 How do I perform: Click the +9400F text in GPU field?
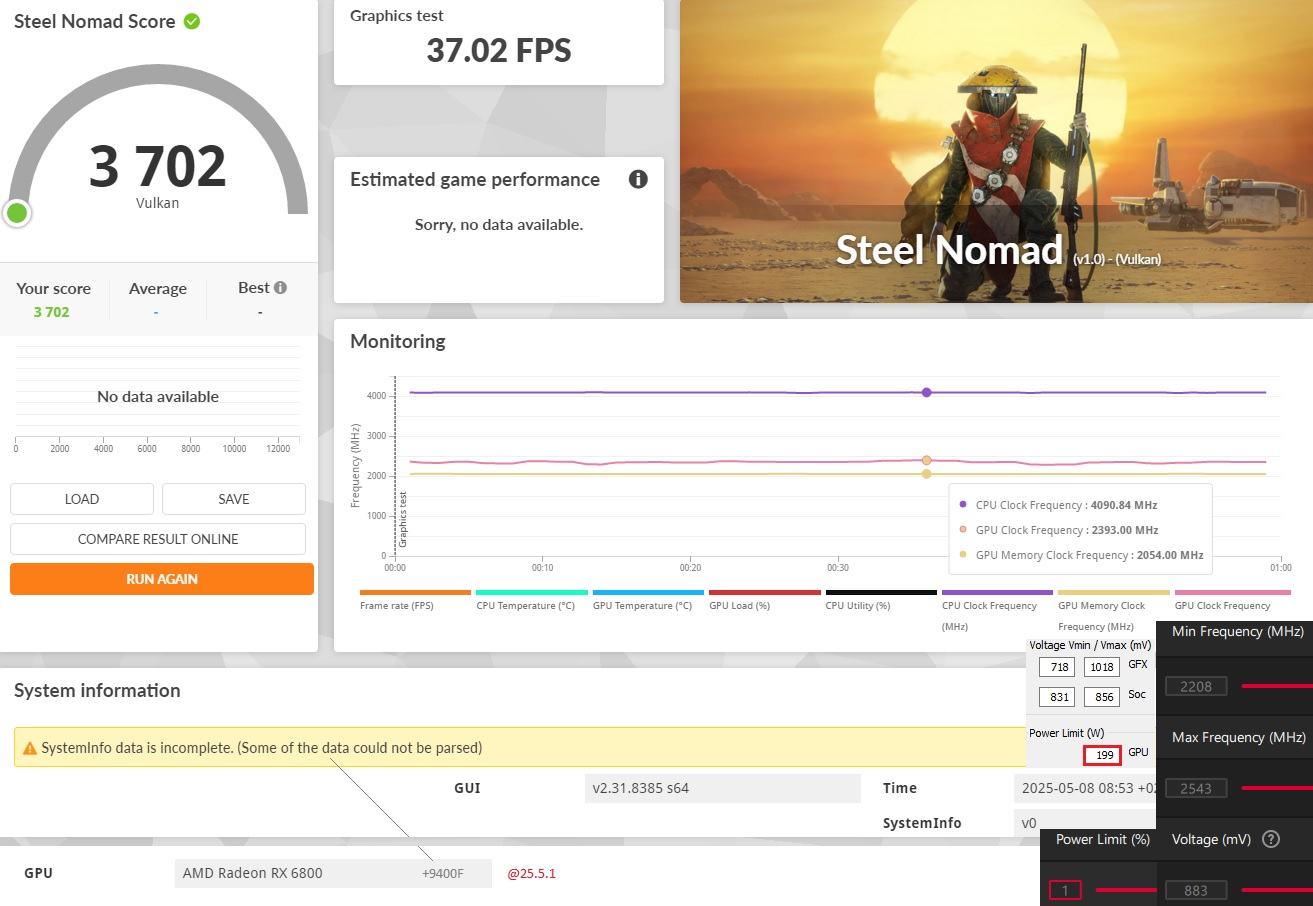[x=443, y=873]
